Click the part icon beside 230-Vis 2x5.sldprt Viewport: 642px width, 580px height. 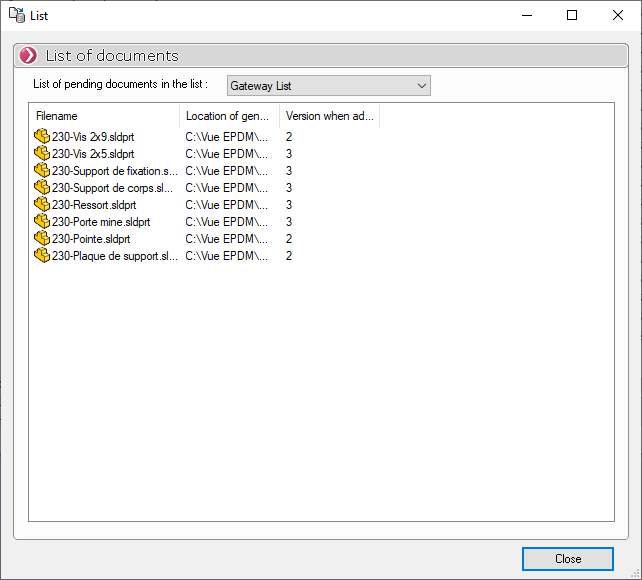pos(41,153)
